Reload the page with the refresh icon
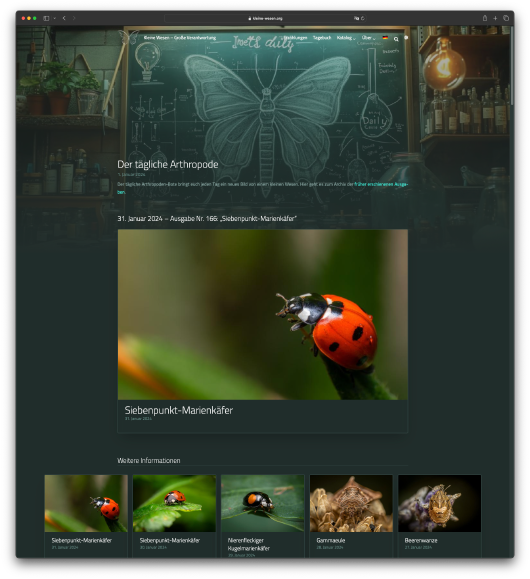The height and width of the screenshot is (579, 530). click(363, 18)
